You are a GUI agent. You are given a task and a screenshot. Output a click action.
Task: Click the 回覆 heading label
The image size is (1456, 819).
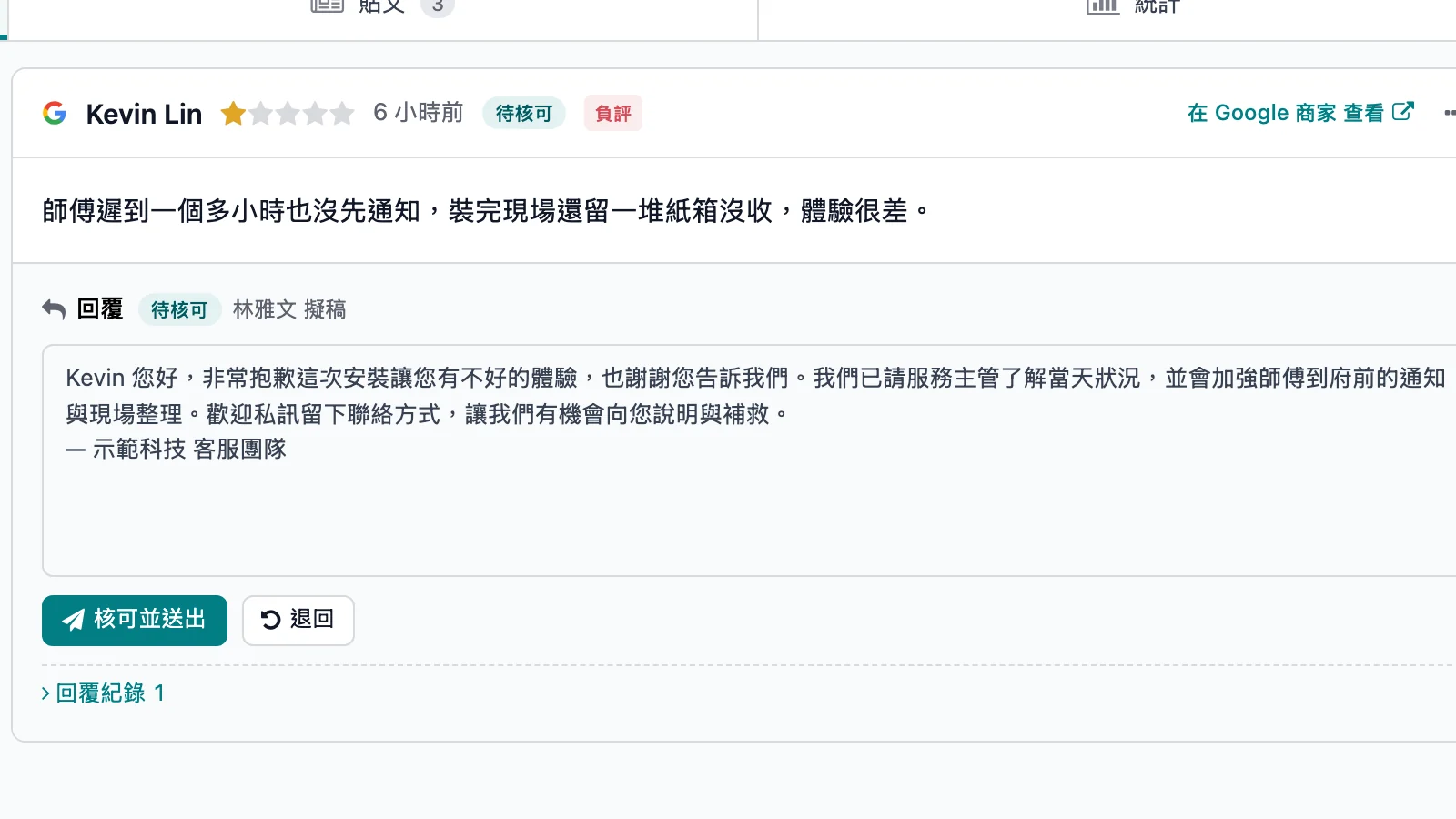point(100,309)
